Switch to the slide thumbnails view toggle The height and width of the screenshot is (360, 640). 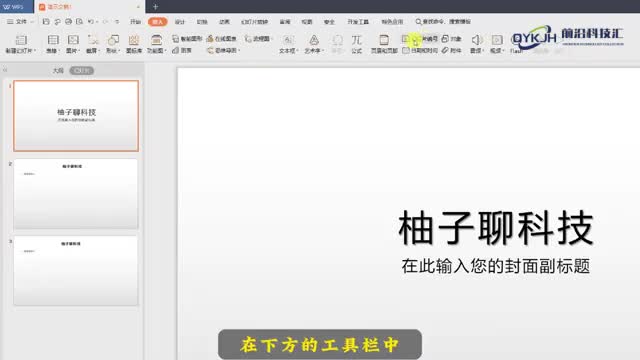tap(82, 71)
